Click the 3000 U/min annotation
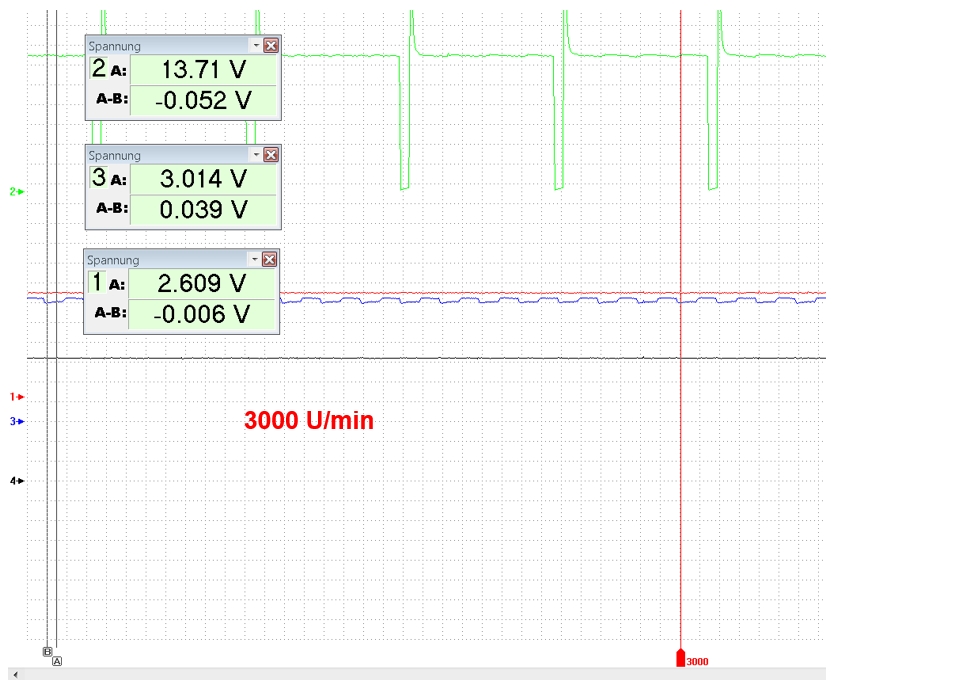 coord(309,421)
